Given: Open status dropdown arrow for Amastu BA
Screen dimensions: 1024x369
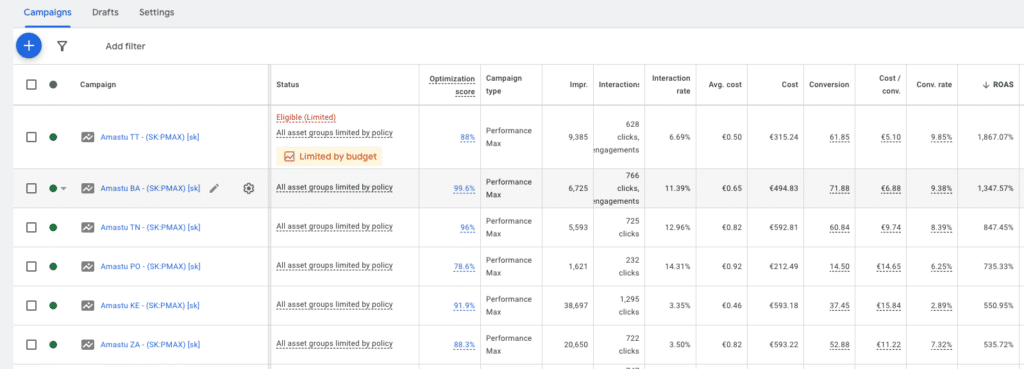Looking at the screenshot, I should click(63, 189).
